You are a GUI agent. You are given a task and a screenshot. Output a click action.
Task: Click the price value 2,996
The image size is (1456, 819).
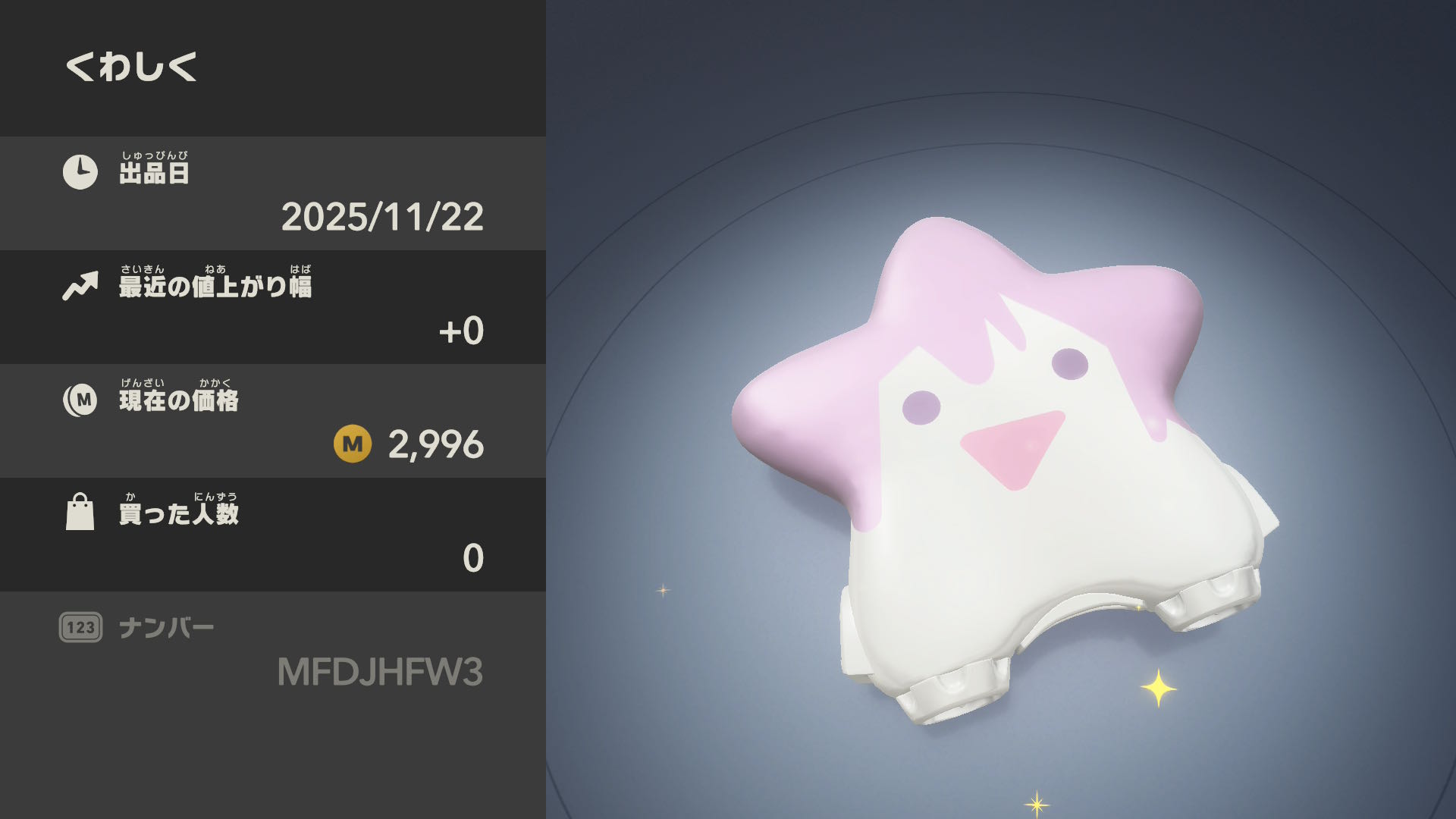pyautogui.click(x=436, y=444)
